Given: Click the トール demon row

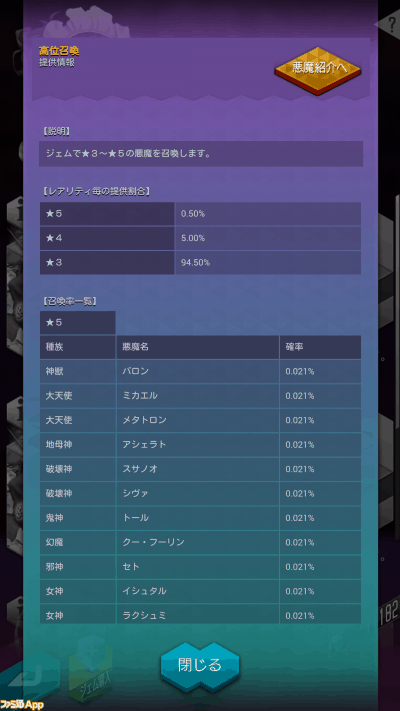Looking at the screenshot, I should 200,518.
